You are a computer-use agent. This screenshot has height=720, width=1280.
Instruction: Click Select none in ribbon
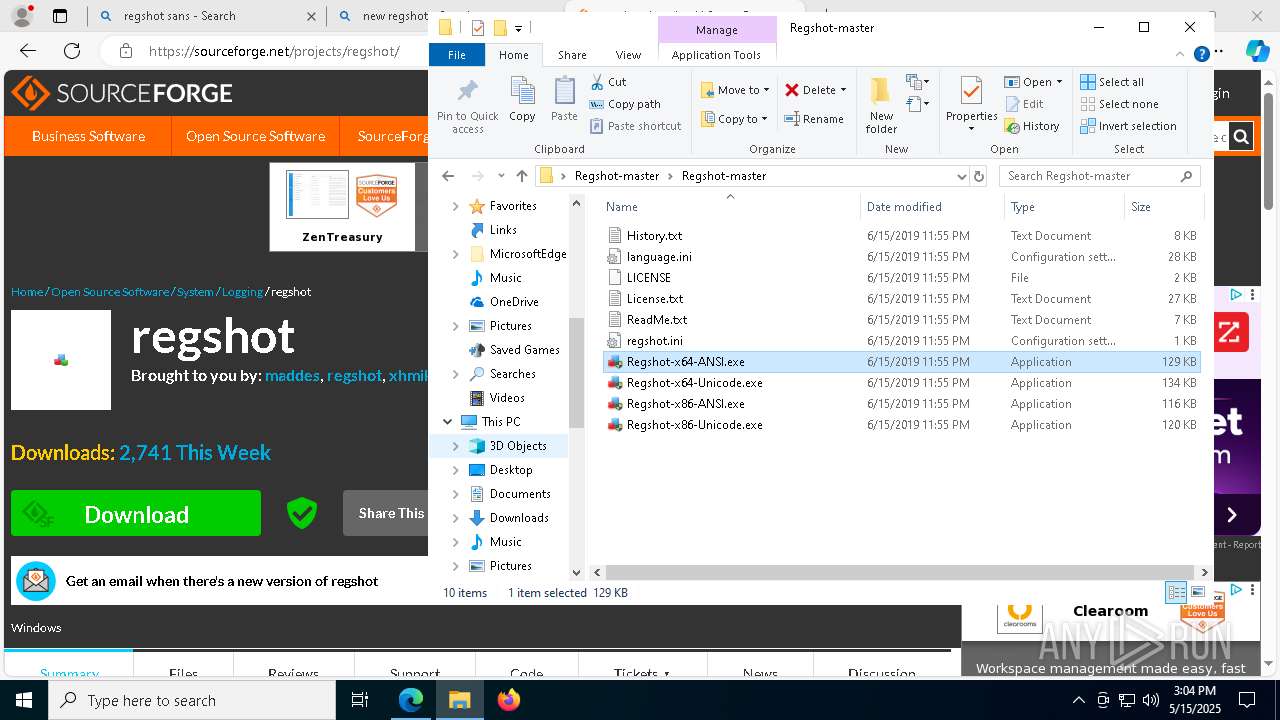coord(1119,104)
